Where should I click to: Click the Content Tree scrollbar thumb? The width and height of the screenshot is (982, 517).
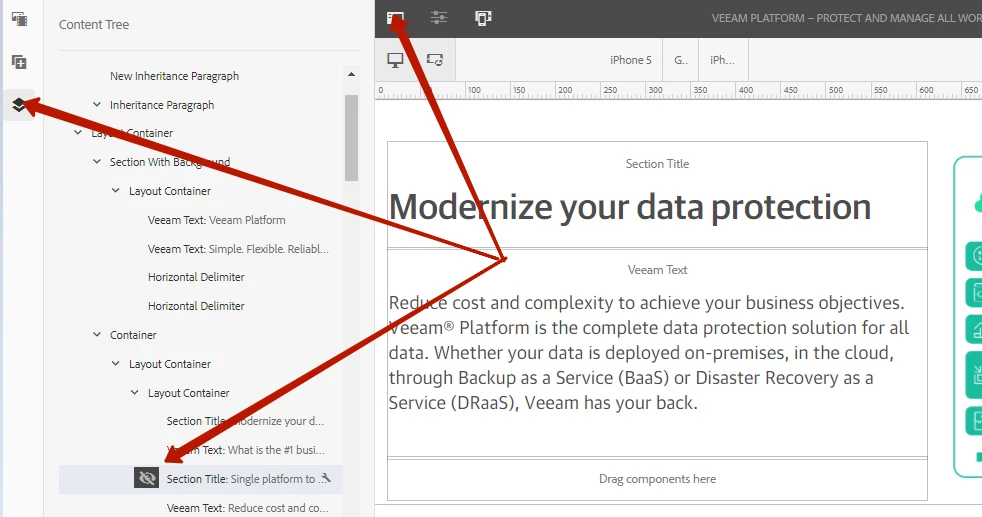tap(351, 138)
